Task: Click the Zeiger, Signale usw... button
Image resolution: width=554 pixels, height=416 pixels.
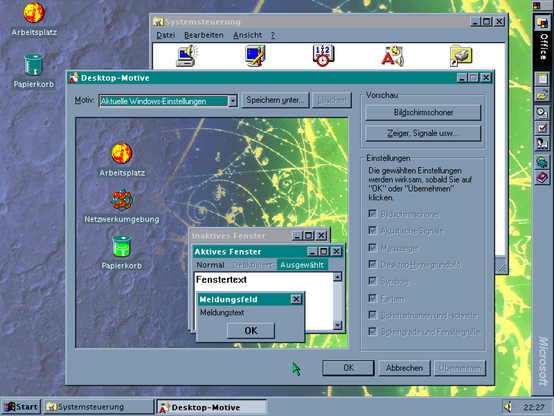Action: point(423,133)
